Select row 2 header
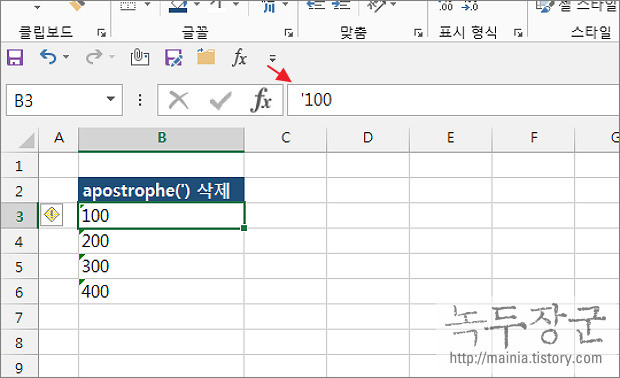 [x=19, y=191]
